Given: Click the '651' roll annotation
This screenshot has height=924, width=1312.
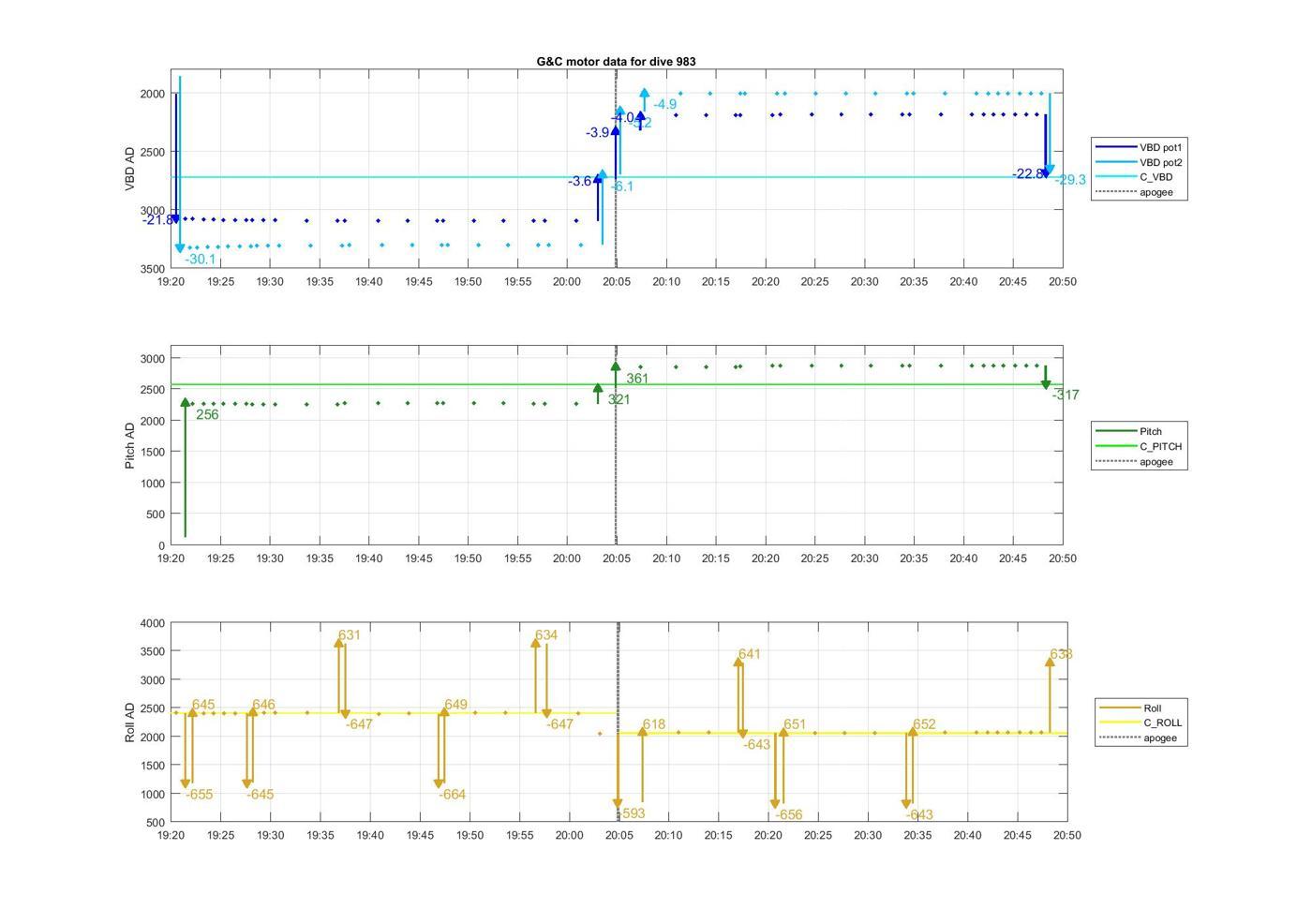Looking at the screenshot, I should (x=795, y=724).
